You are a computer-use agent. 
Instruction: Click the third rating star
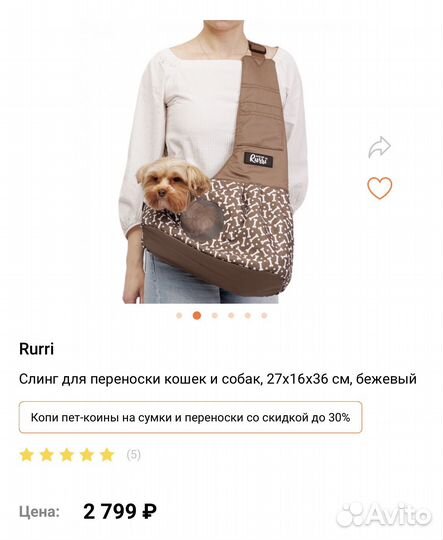point(67,455)
